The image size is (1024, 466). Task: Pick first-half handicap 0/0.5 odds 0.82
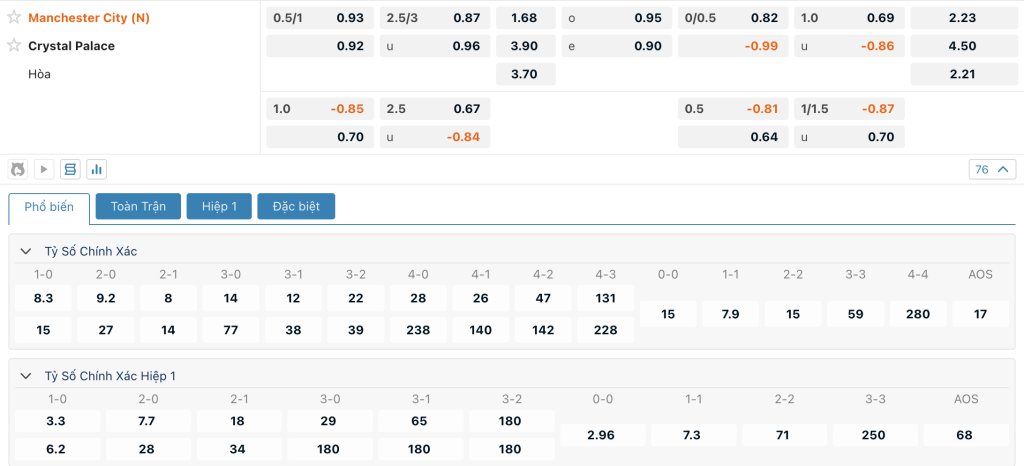tap(733, 18)
